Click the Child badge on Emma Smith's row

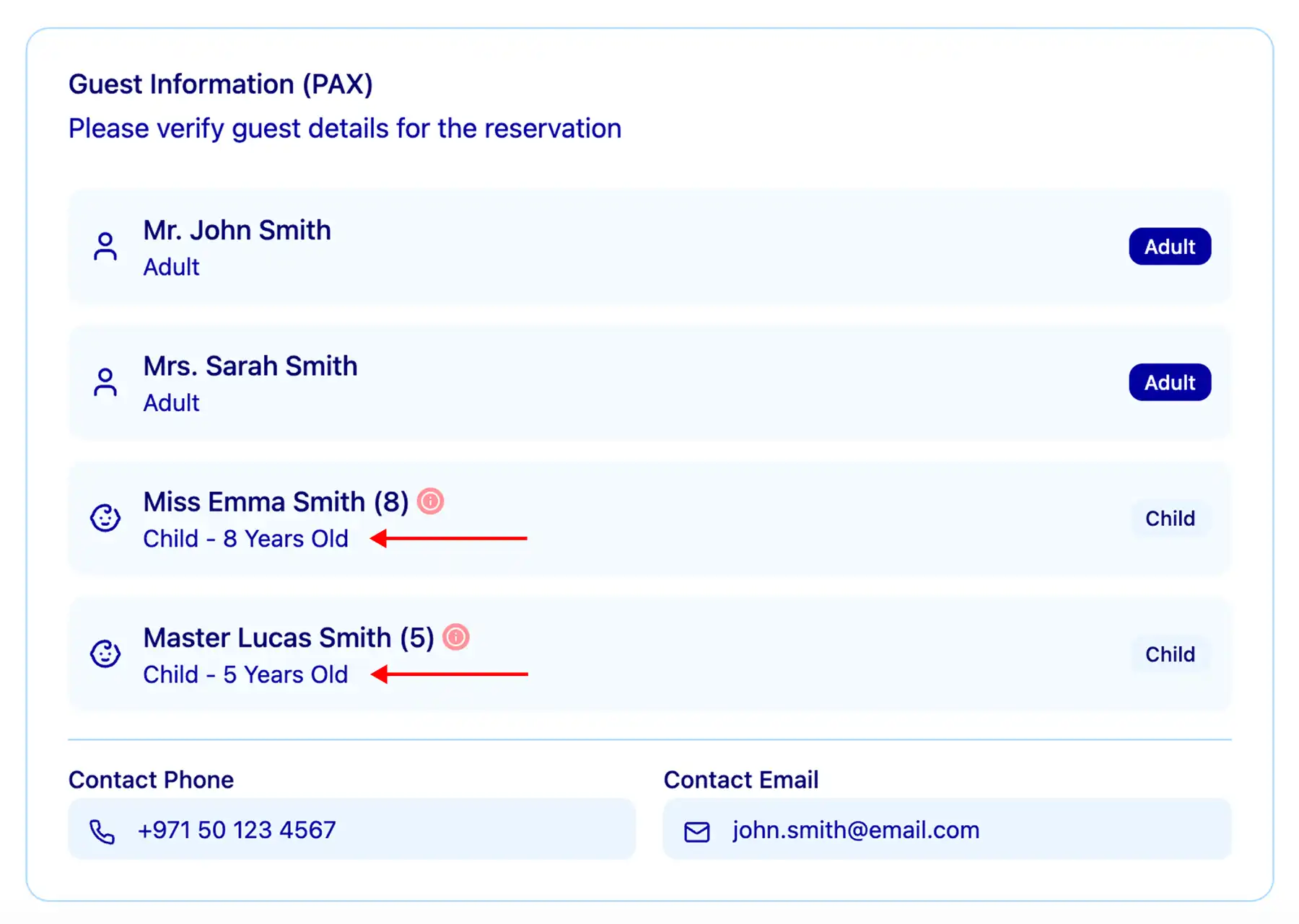click(x=1170, y=518)
